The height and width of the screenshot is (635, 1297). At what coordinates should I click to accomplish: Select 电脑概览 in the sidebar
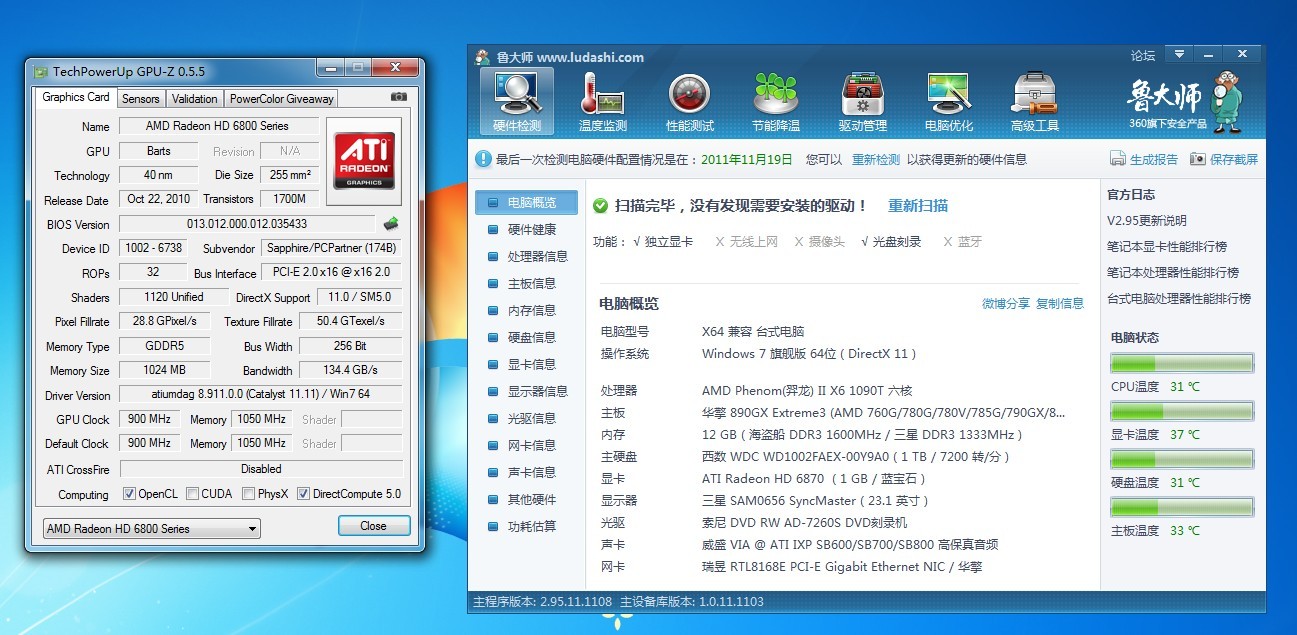click(x=527, y=202)
